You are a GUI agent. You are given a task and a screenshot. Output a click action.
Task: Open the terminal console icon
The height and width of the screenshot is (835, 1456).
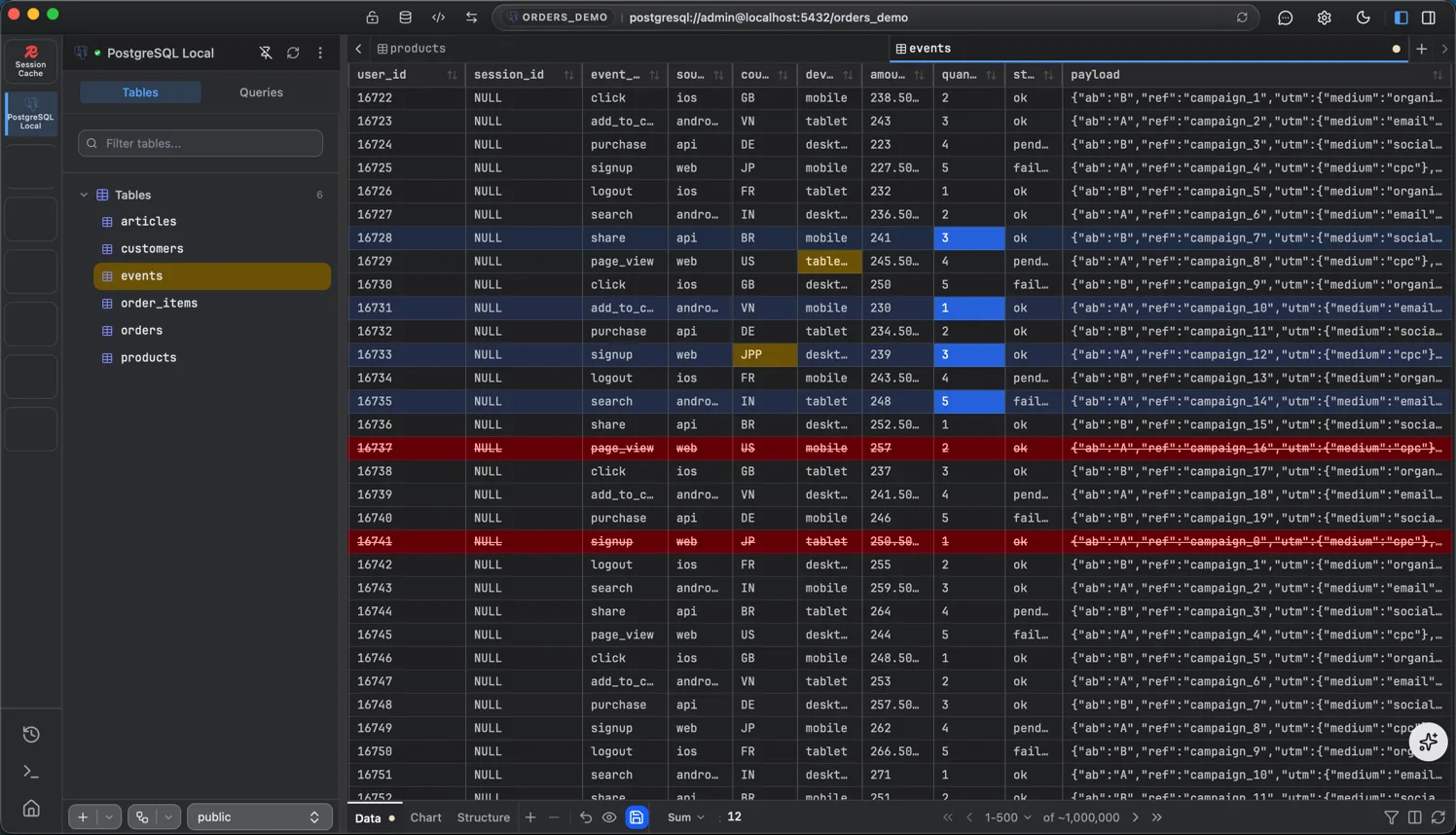(31, 772)
